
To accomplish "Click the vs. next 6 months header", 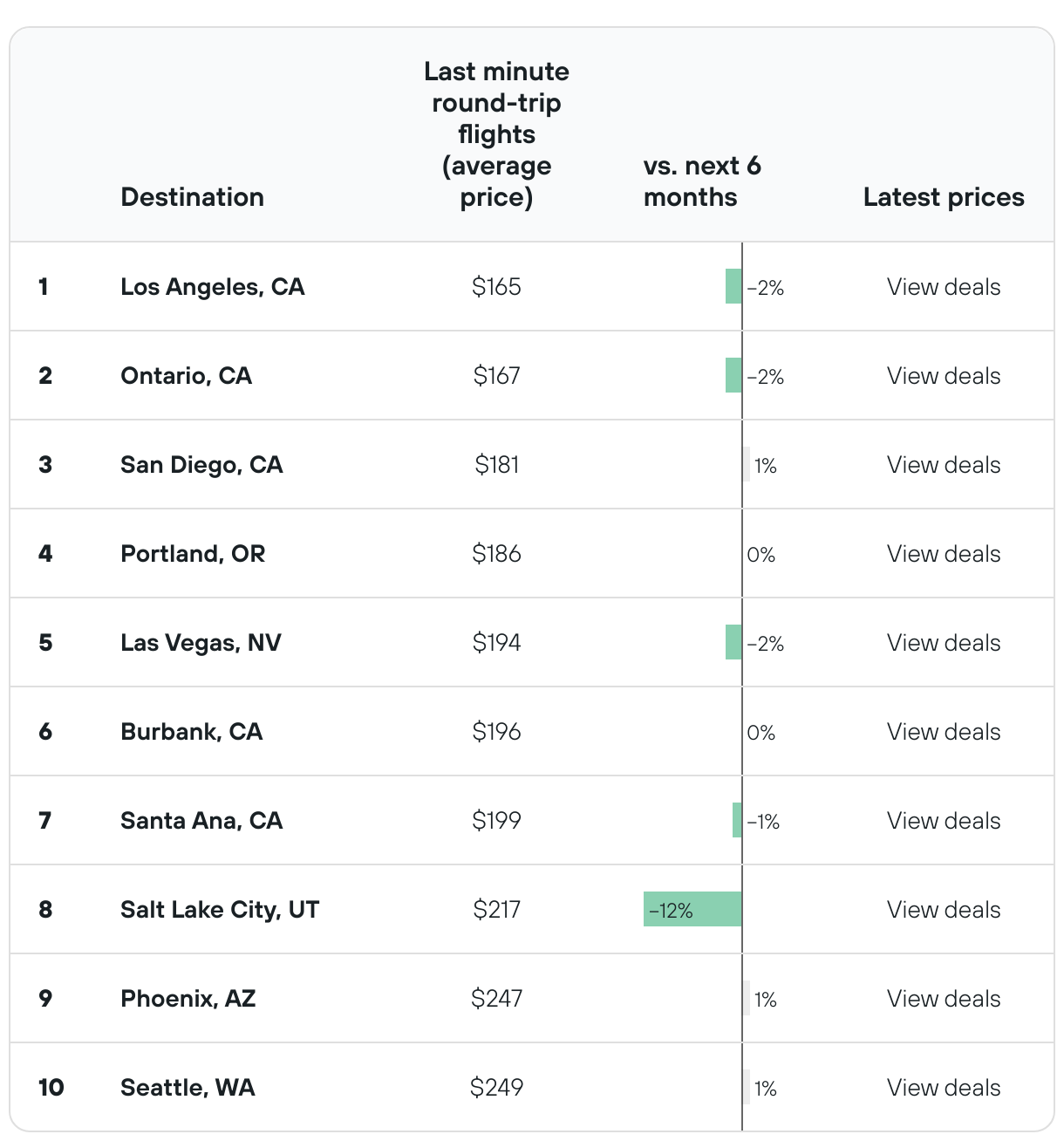I will coord(702,181).
